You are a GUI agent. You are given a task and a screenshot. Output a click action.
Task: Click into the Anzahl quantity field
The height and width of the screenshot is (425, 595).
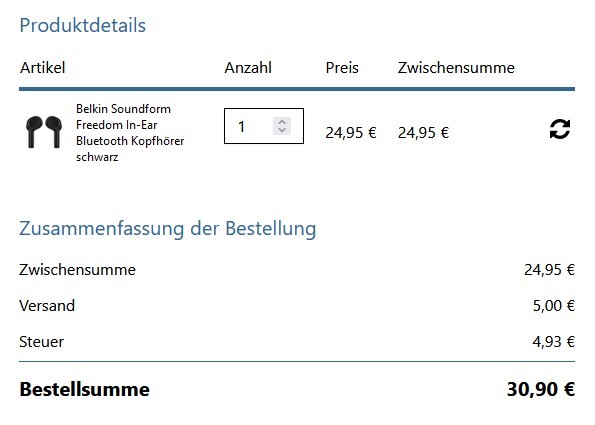(264, 126)
